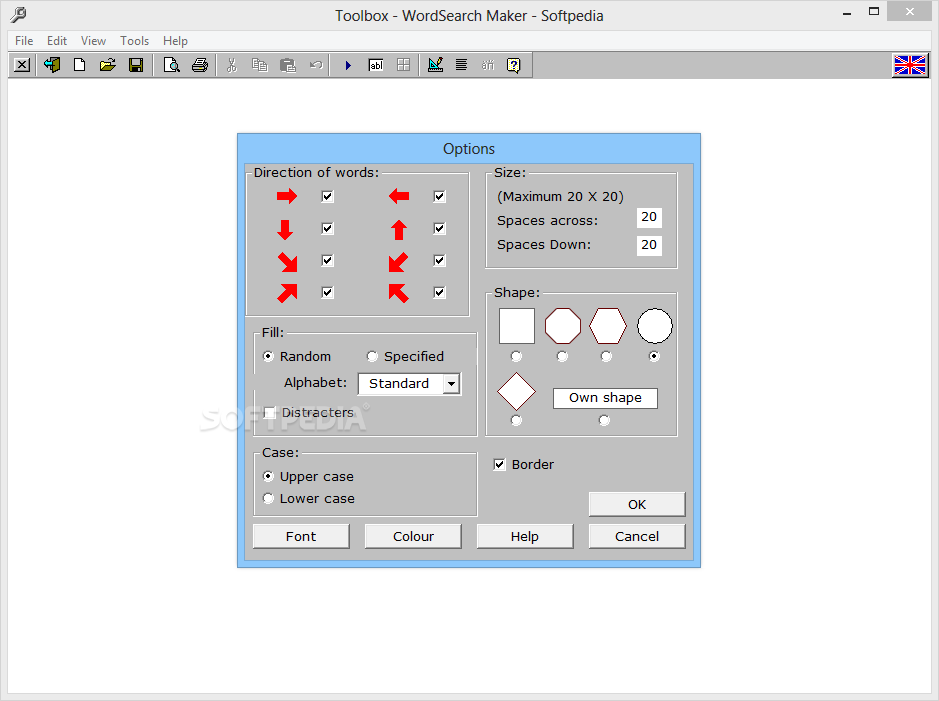Screen dimensions: 939x701
Task: Open print preview magnifier icon
Action: tap(171, 65)
